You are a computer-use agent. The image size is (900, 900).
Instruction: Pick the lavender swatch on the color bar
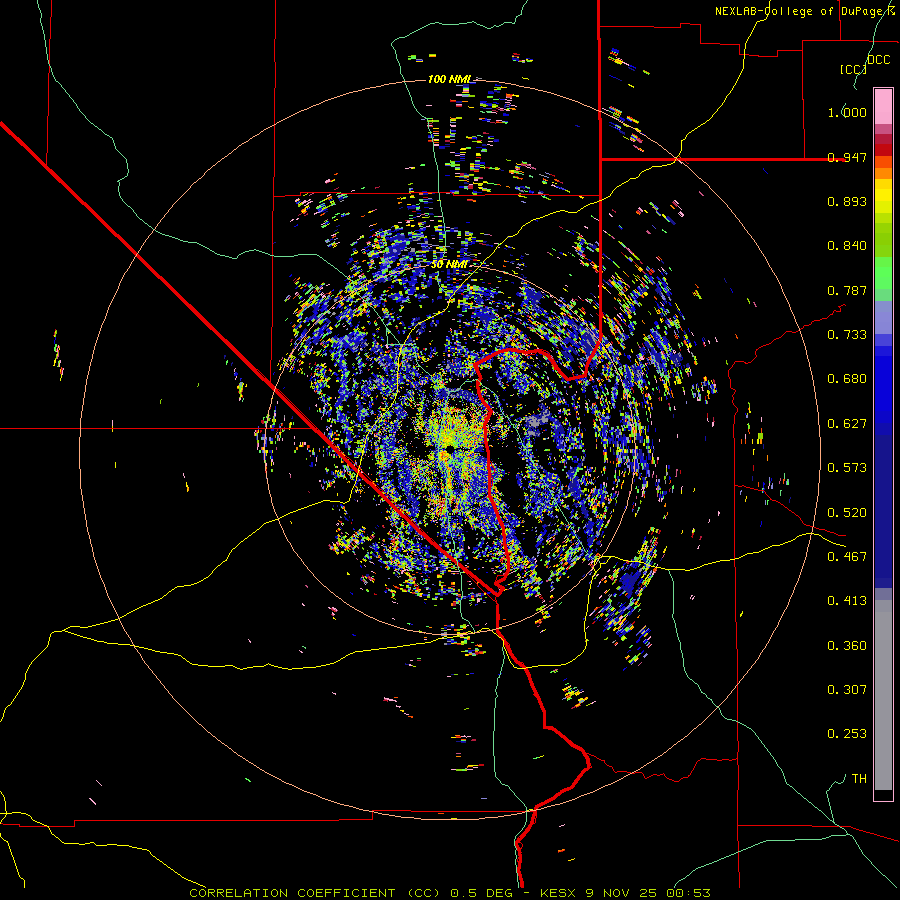point(883,317)
